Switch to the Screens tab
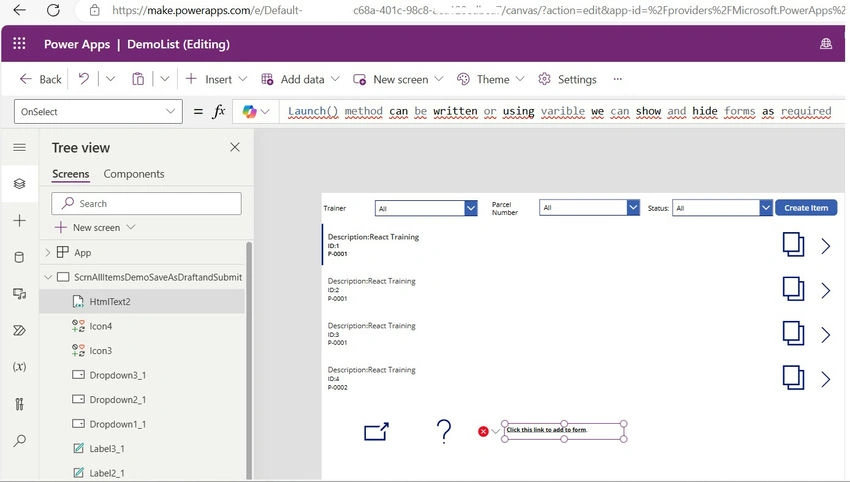The image size is (850, 482). (x=70, y=174)
